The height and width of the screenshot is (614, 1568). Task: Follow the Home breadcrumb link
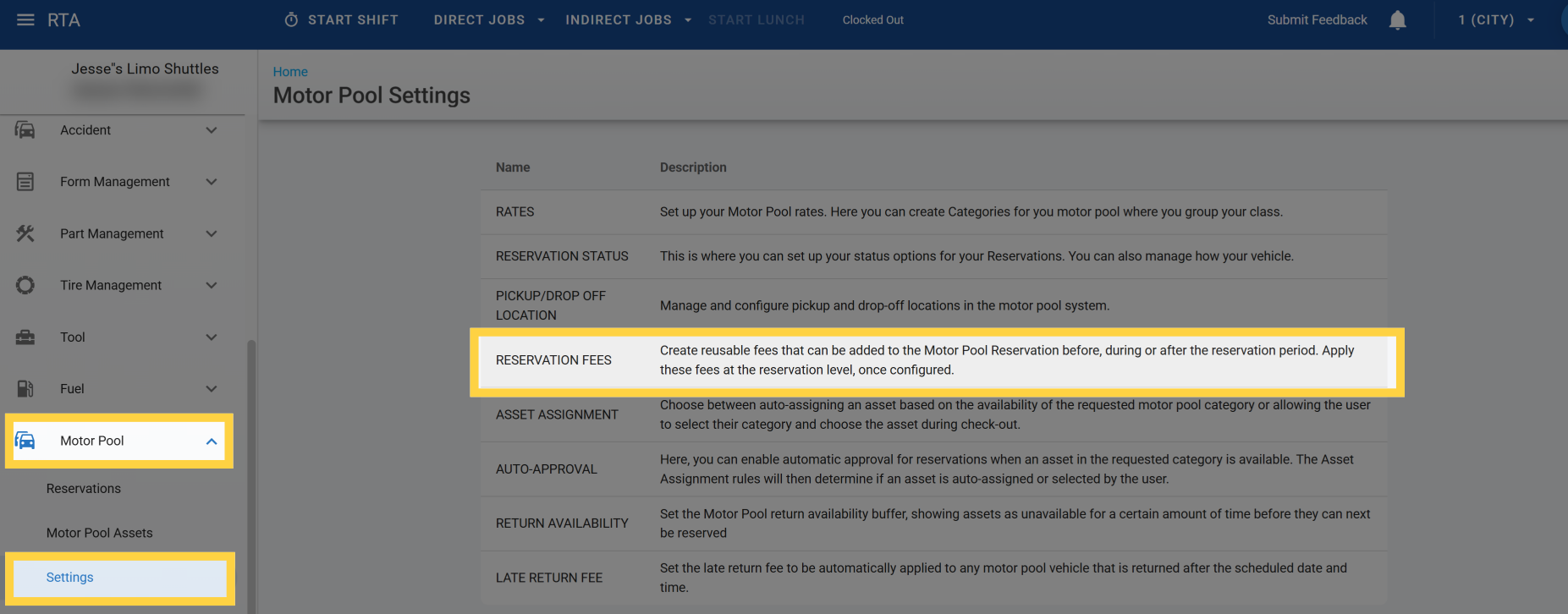coord(290,72)
